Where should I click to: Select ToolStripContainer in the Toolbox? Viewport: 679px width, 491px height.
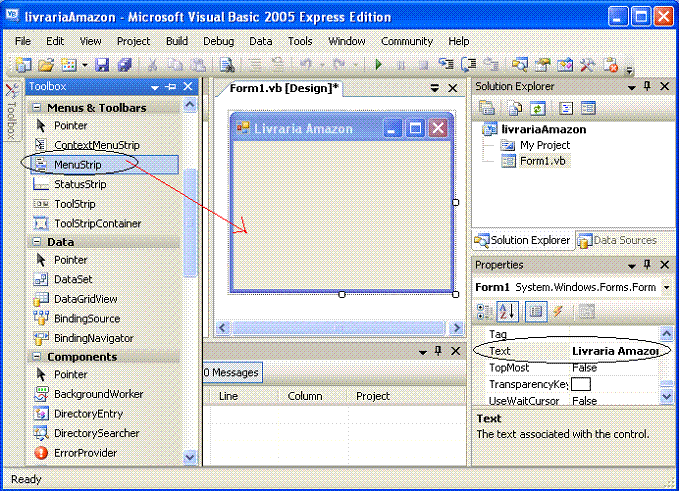pos(104,223)
